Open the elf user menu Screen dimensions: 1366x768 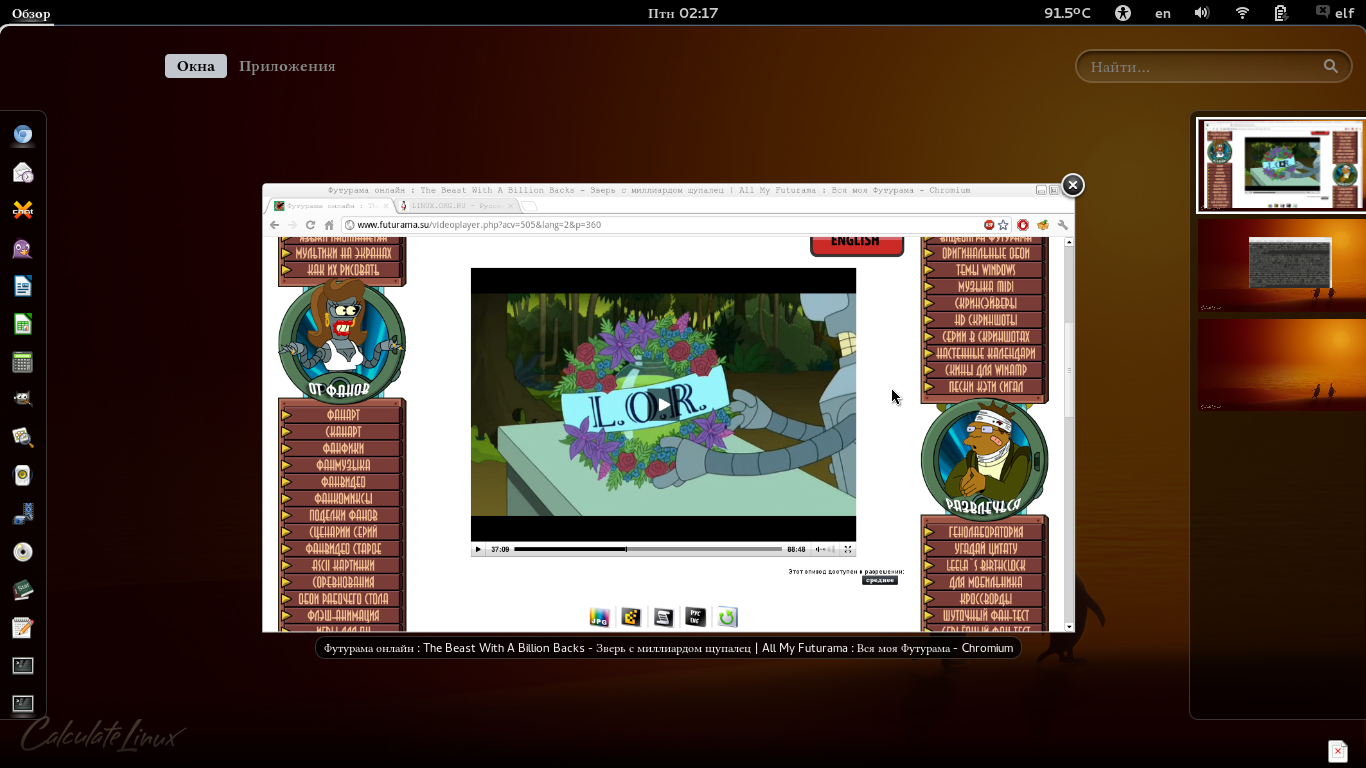pyautogui.click(x=1334, y=13)
